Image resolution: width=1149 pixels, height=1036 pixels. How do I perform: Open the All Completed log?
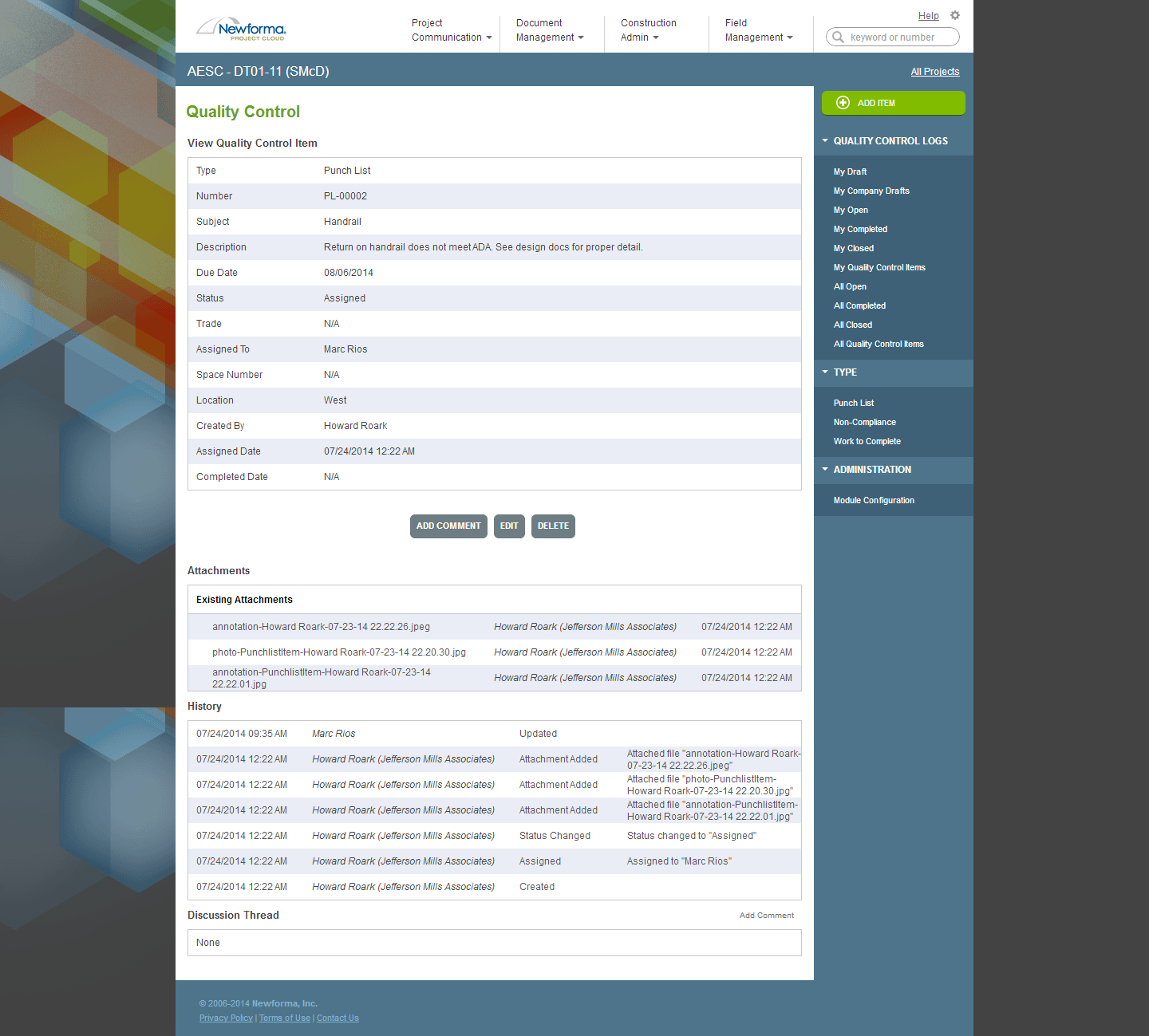[x=859, y=305]
